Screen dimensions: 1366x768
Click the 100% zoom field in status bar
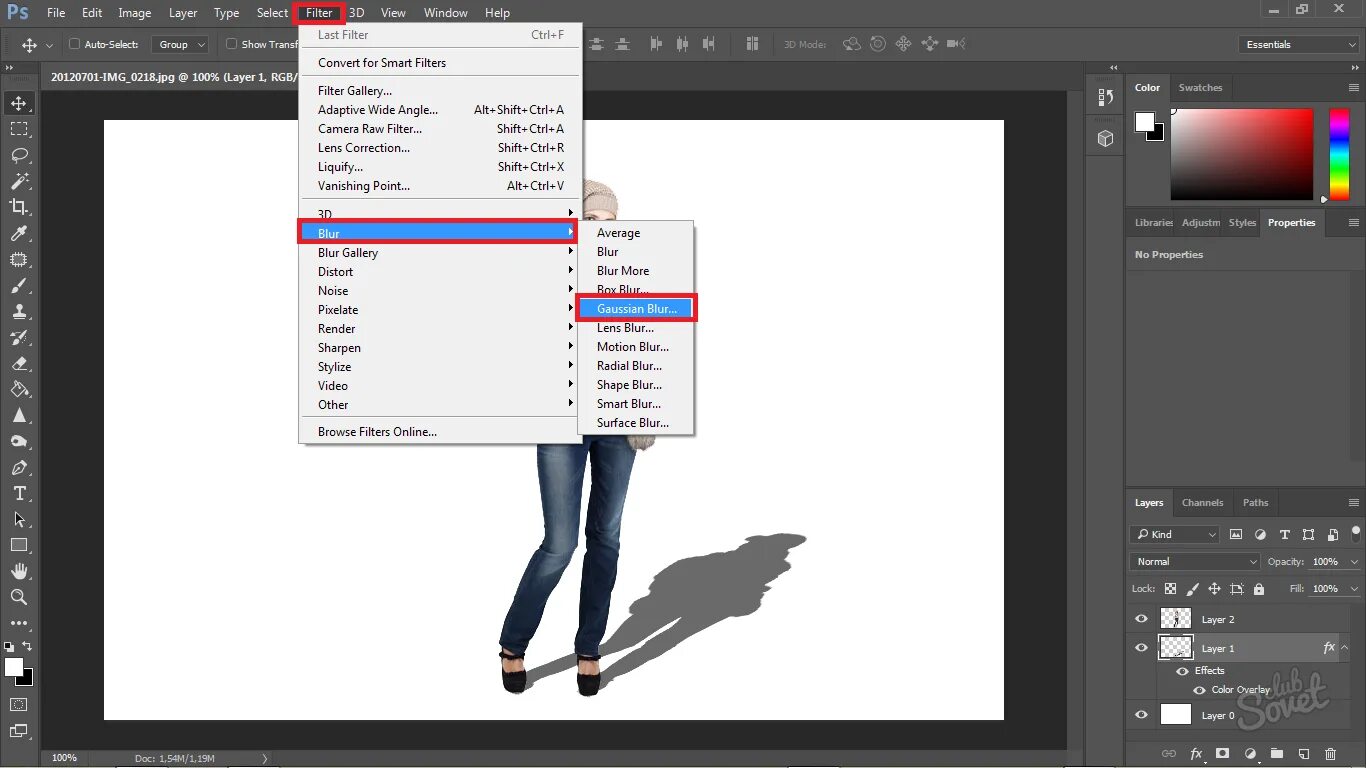65,758
